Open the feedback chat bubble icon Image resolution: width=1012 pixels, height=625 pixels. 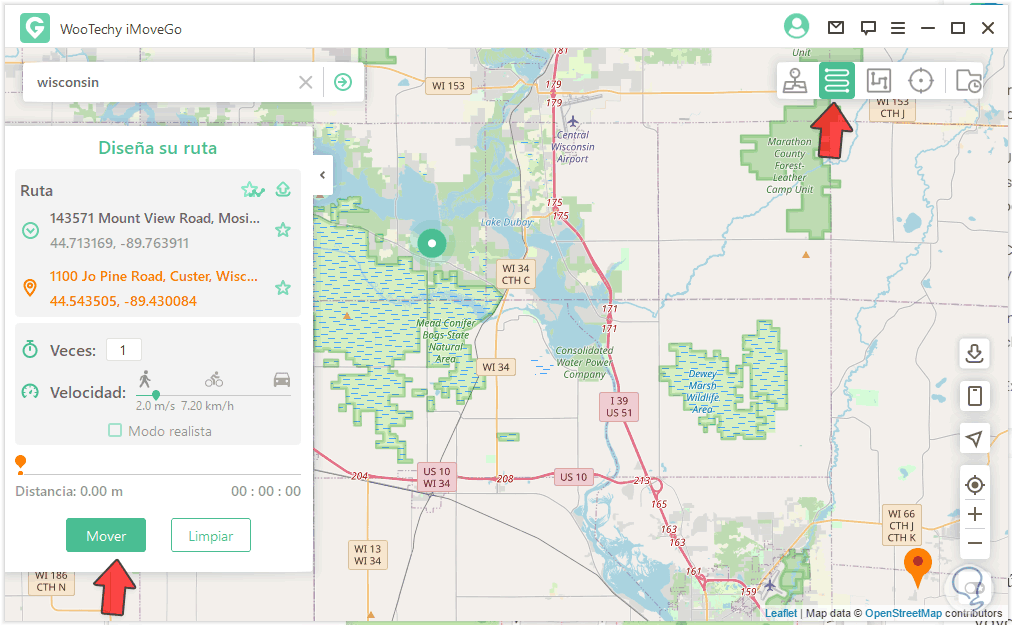pos(868,28)
